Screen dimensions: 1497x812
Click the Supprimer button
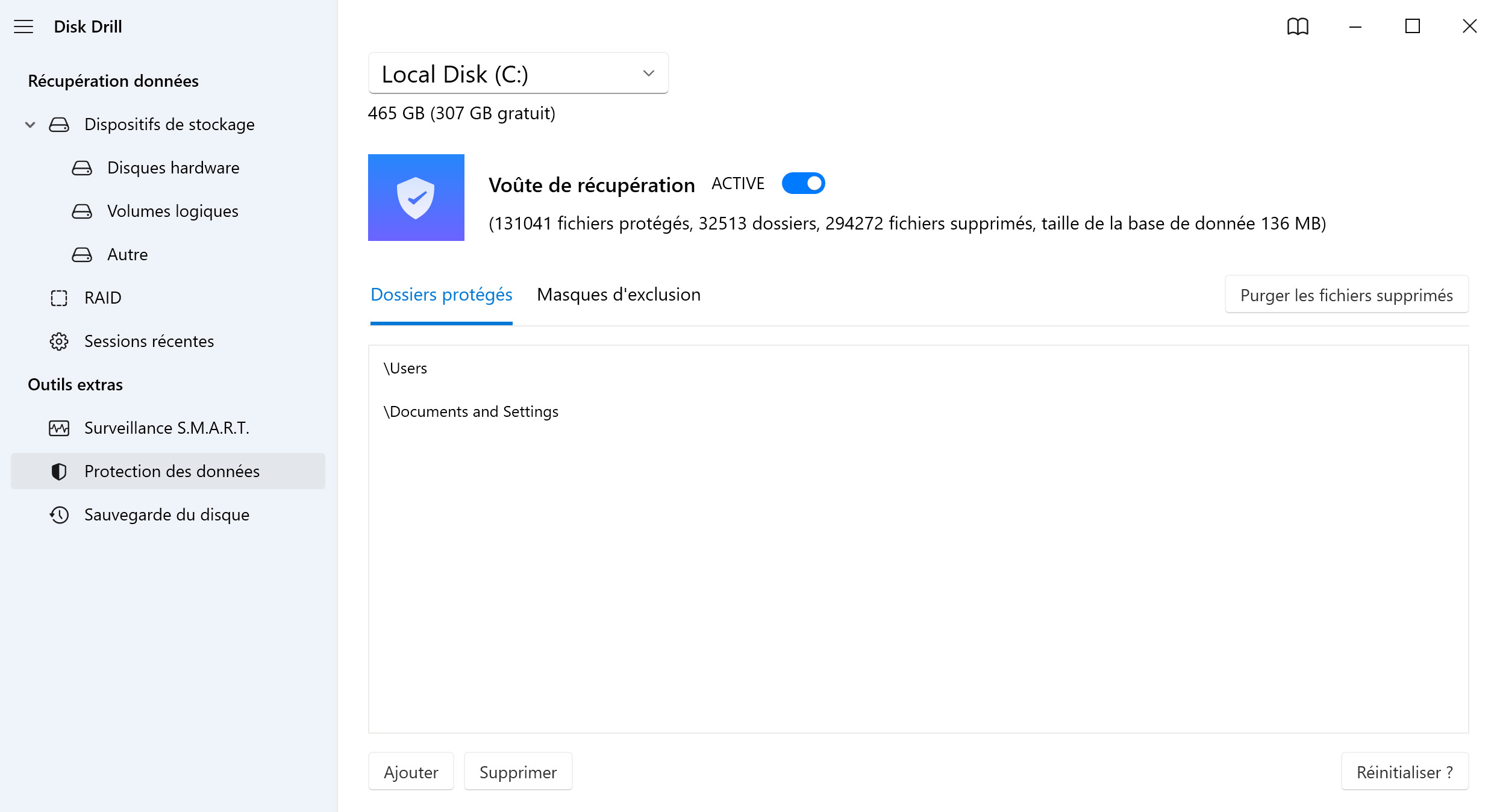518,772
